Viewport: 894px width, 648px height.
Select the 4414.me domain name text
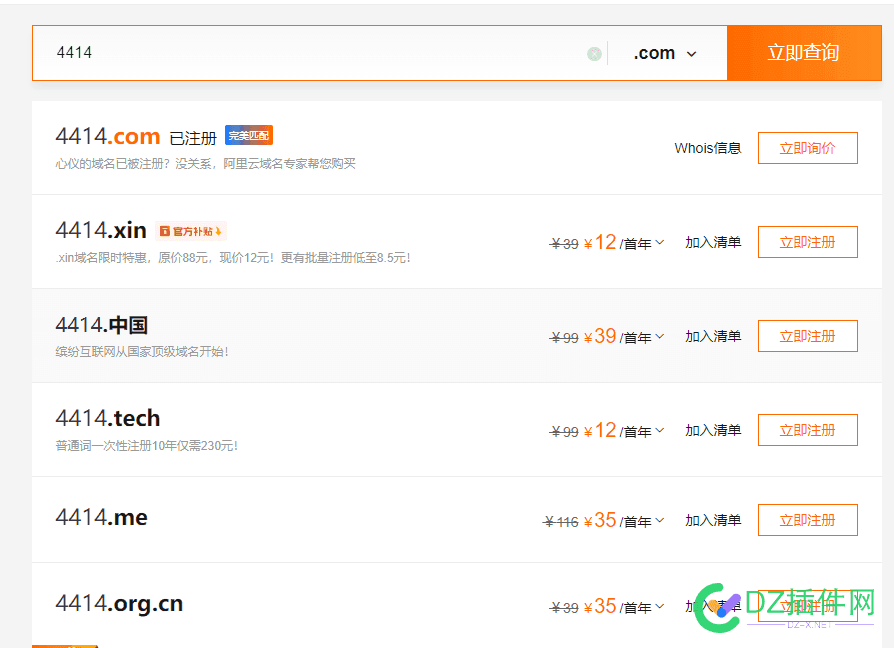click(101, 517)
